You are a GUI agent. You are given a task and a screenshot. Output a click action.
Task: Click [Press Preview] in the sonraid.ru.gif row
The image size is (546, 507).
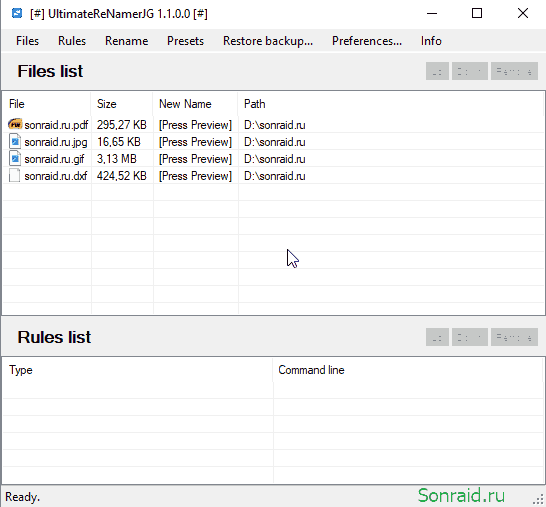(x=195, y=159)
